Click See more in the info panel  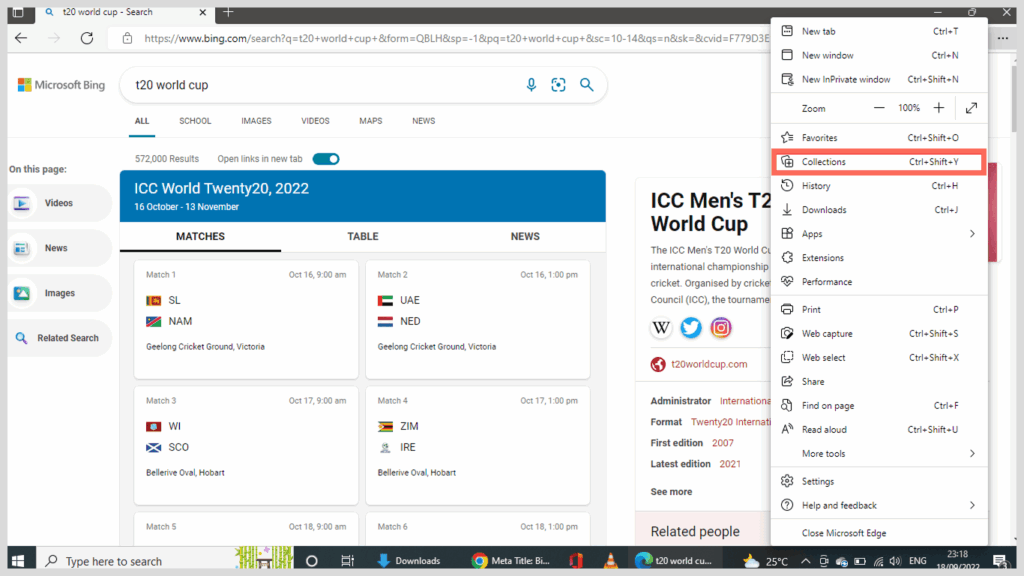pos(671,492)
